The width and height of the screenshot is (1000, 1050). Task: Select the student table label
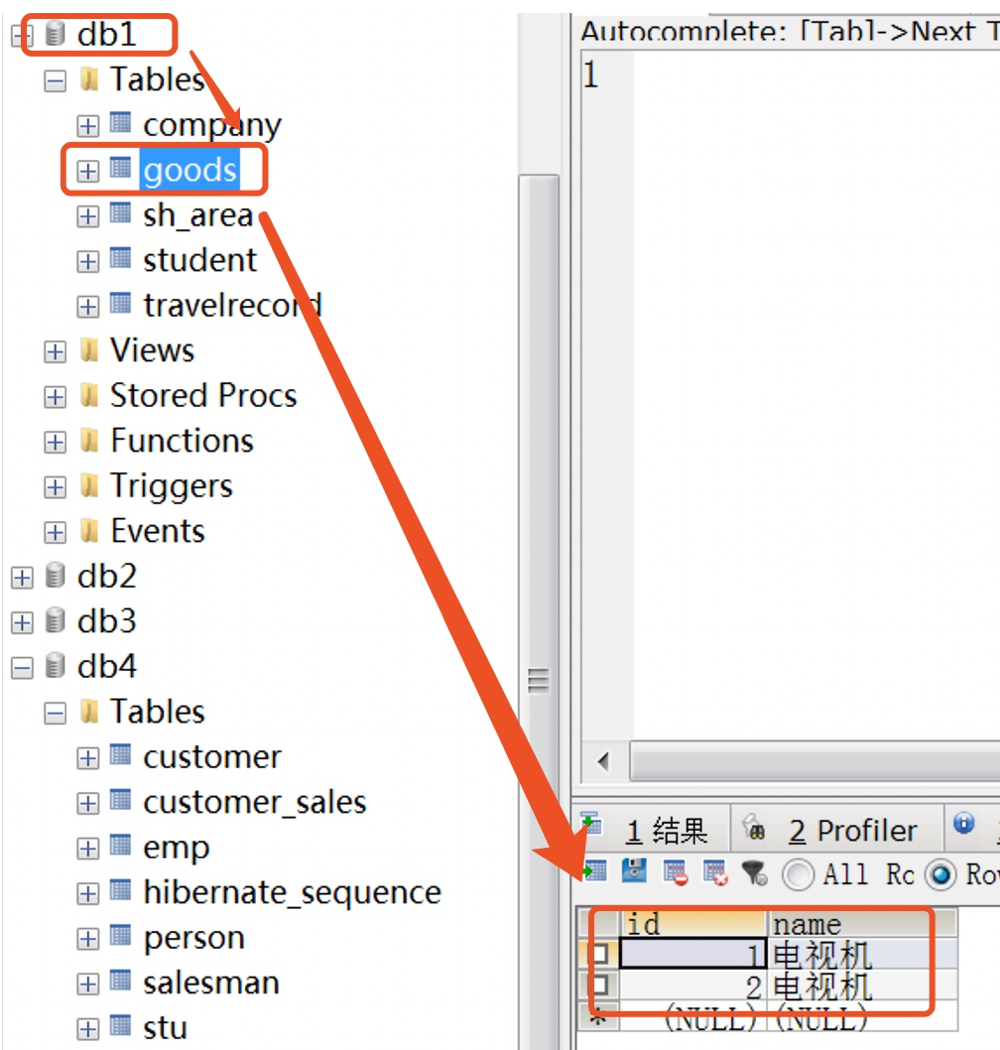click(x=200, y=260)
